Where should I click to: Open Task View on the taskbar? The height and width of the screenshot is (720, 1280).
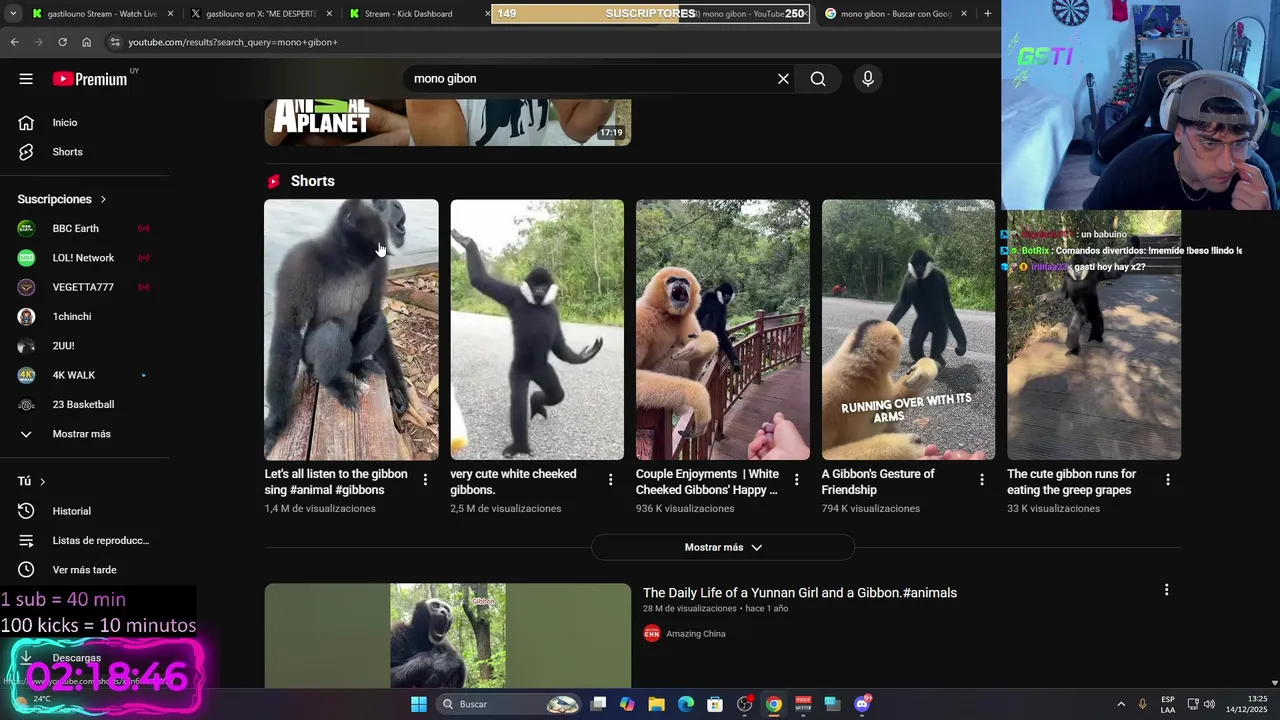(598, 704)
